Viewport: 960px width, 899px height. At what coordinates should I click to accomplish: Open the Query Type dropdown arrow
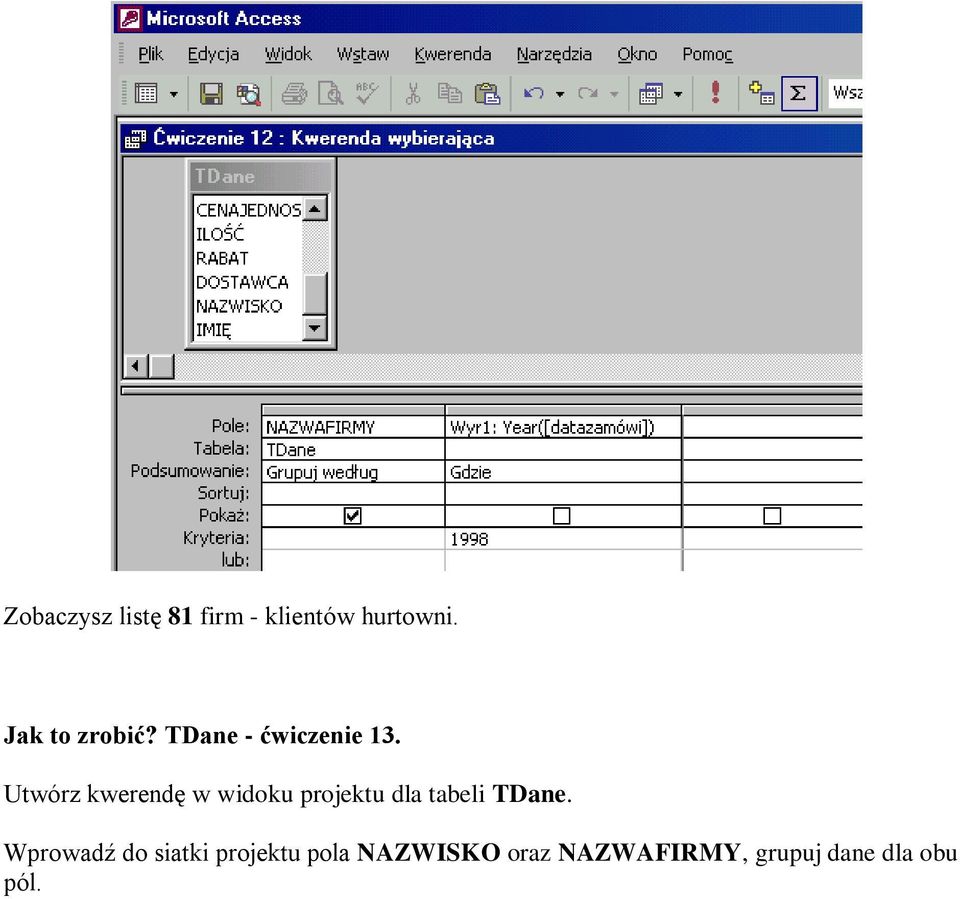tap(678, 94)
